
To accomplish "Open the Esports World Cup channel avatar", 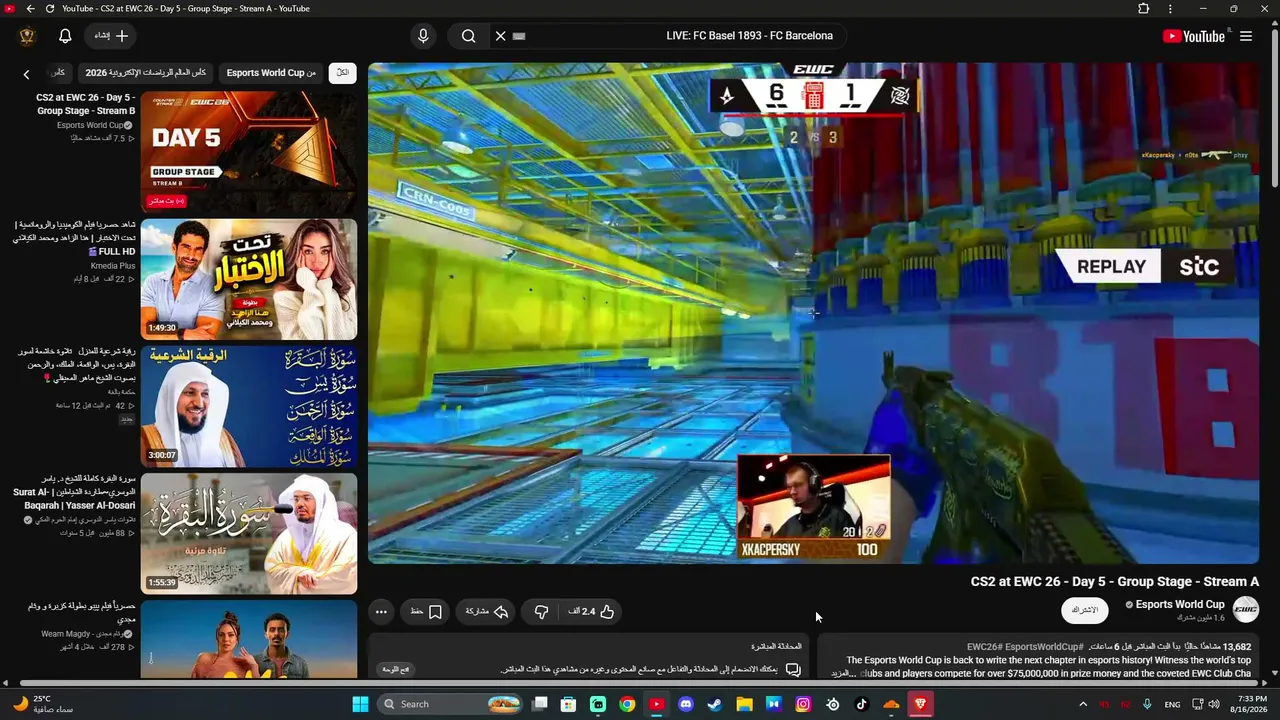I will click(1246, 610).
